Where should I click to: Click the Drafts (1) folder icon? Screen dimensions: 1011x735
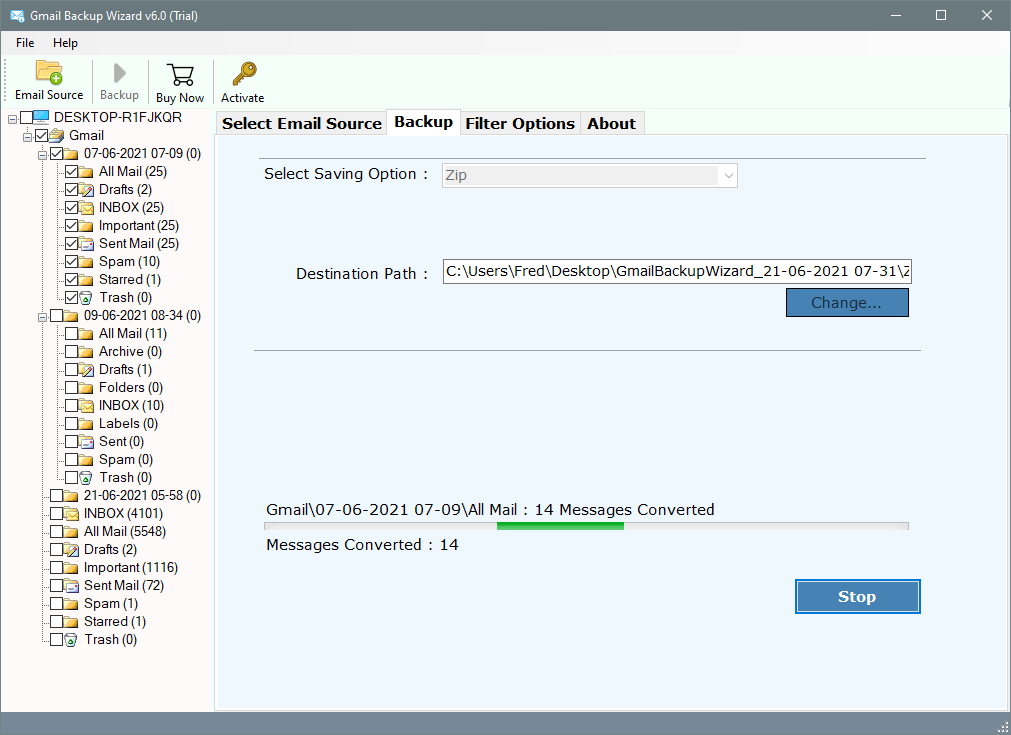(x=86, y=369)
